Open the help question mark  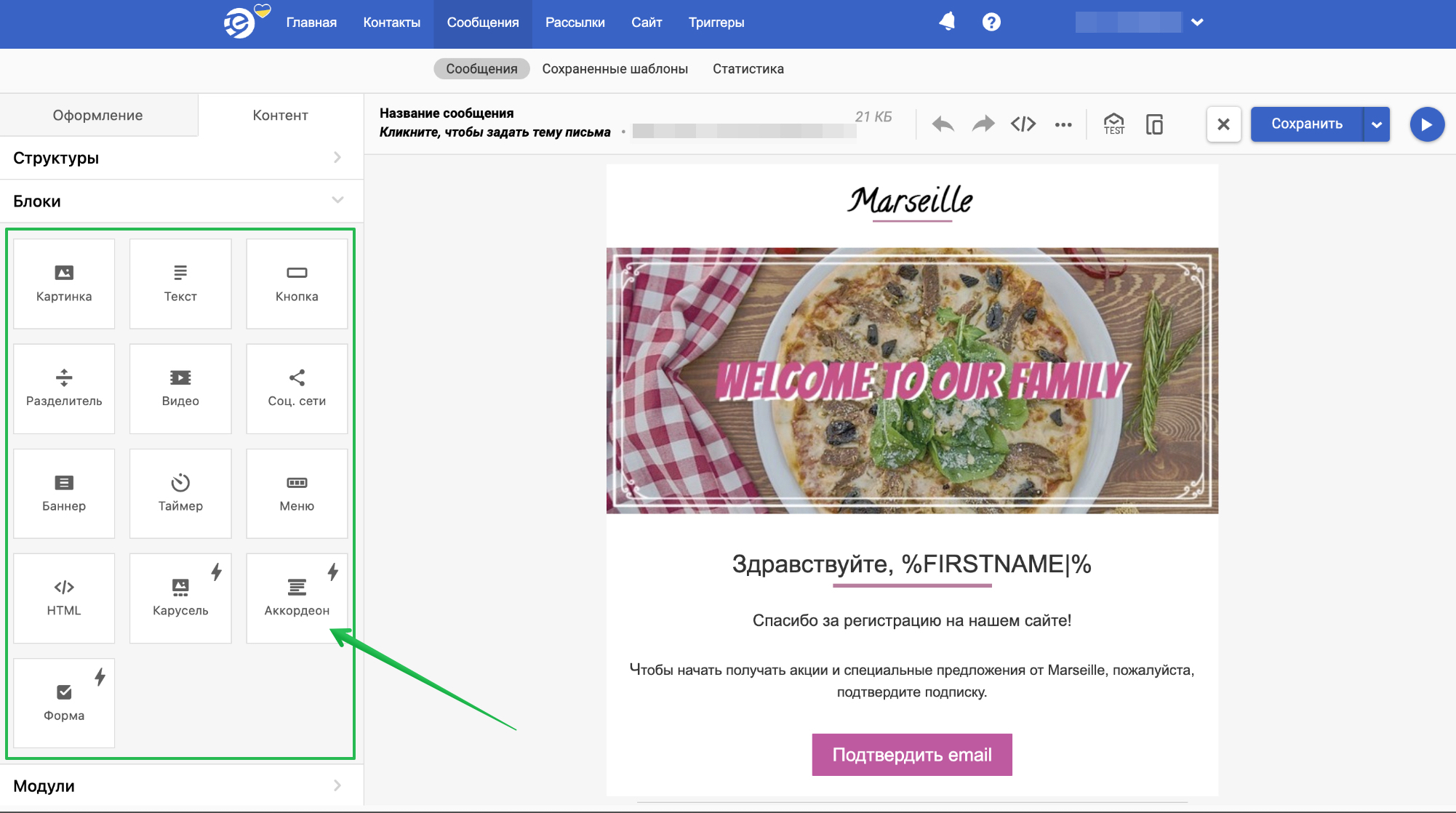tap(991, 22)
